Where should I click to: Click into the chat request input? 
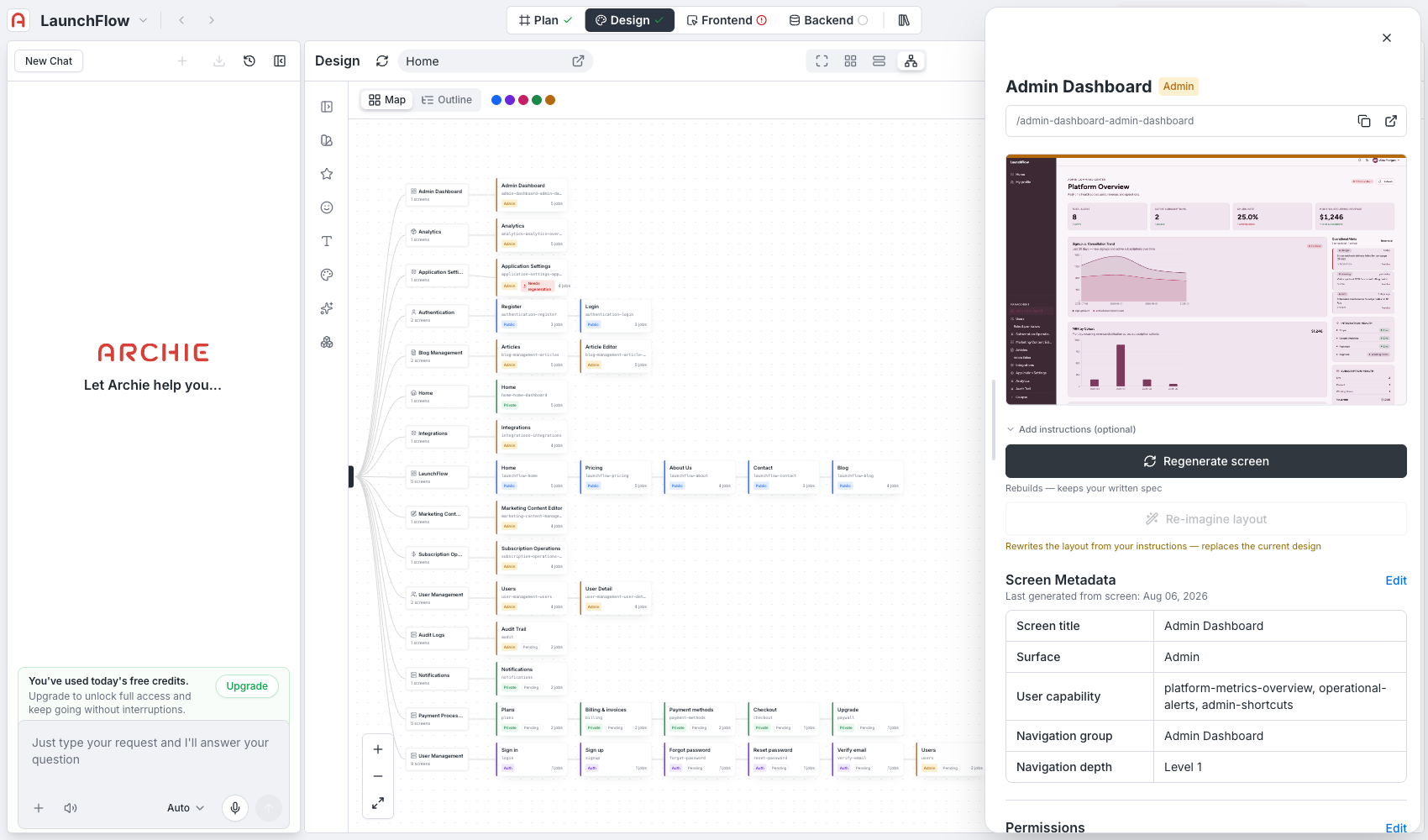point(154,751)
